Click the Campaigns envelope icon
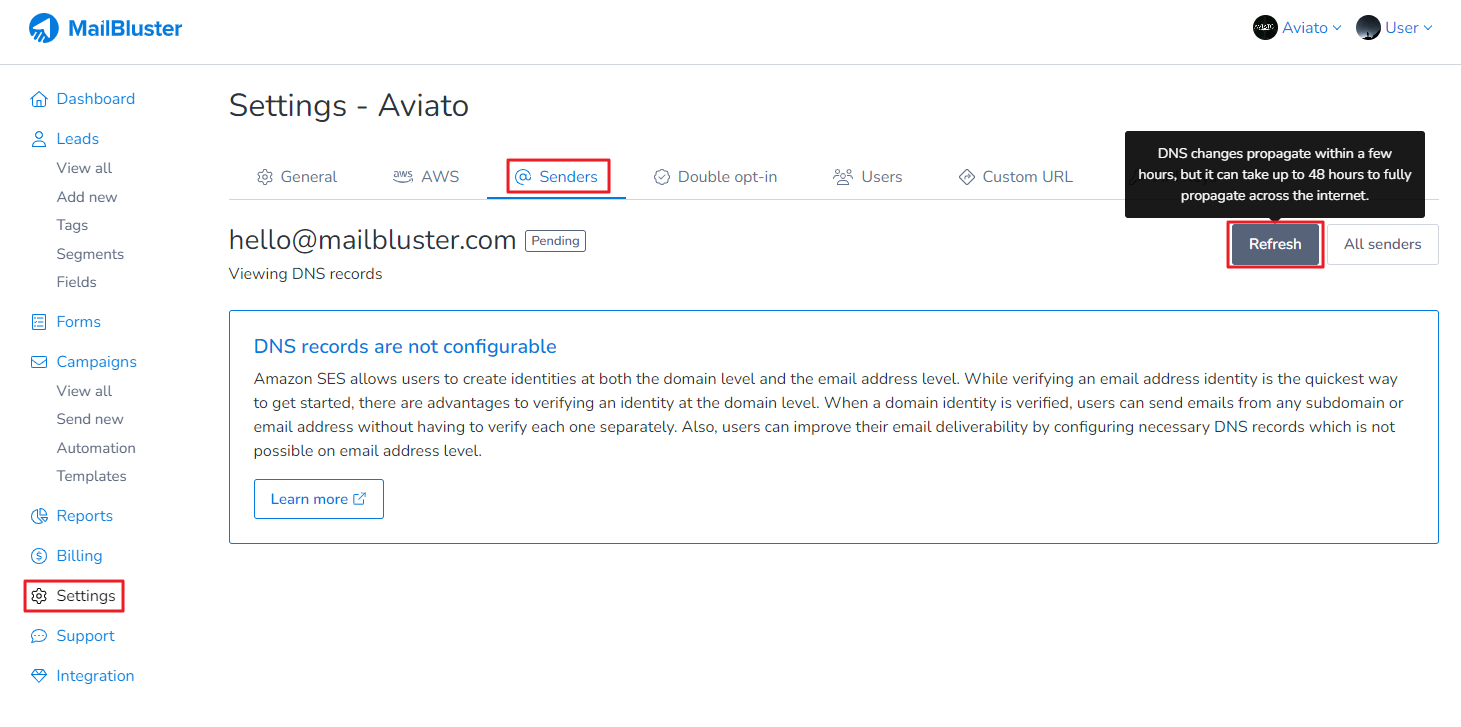 click(39, 362)
